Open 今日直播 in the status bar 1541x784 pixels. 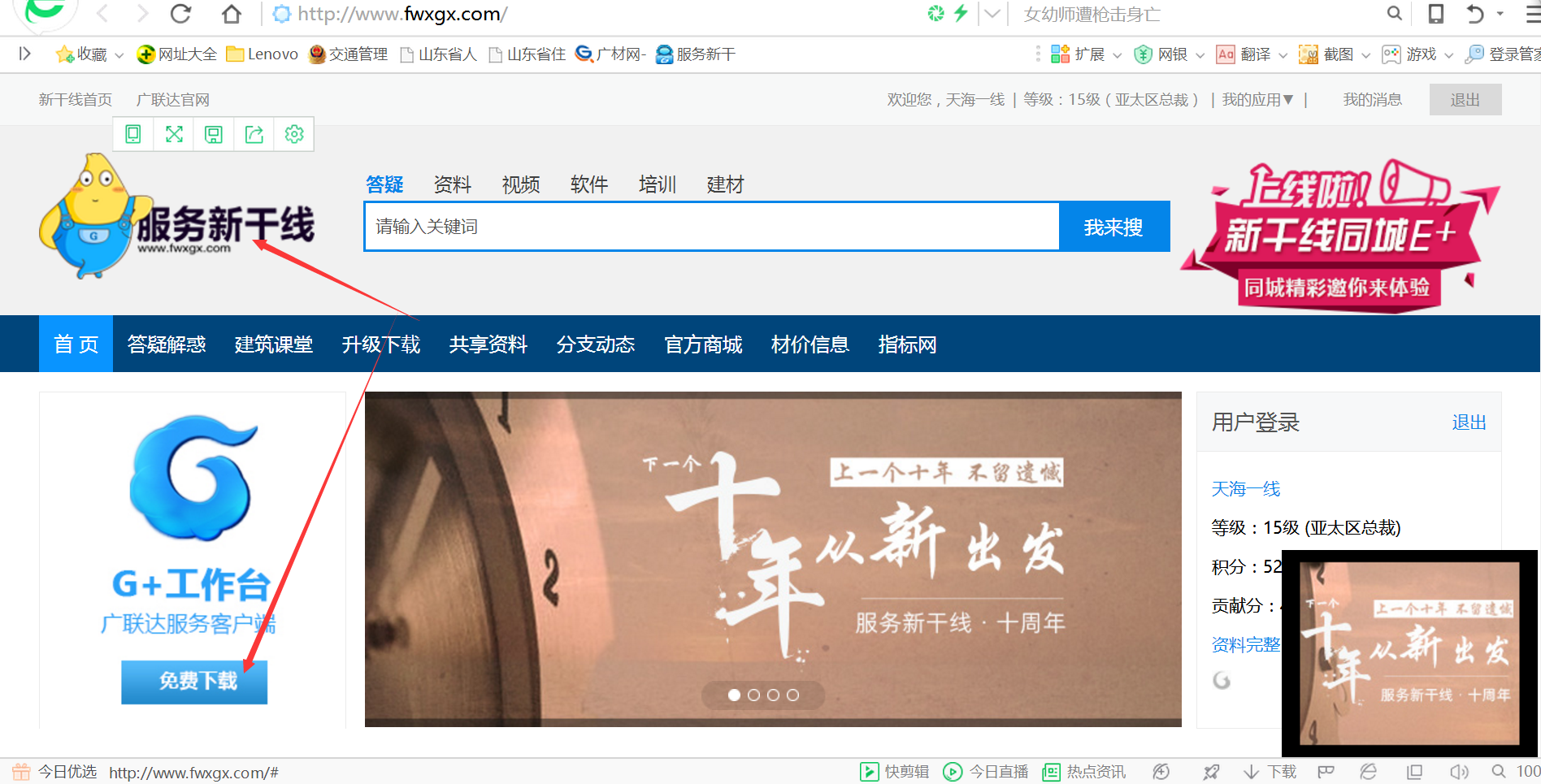point(986,772)
